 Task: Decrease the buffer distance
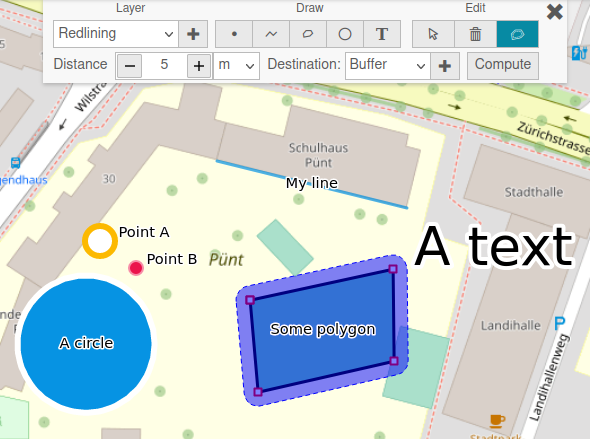click(129, 66)
